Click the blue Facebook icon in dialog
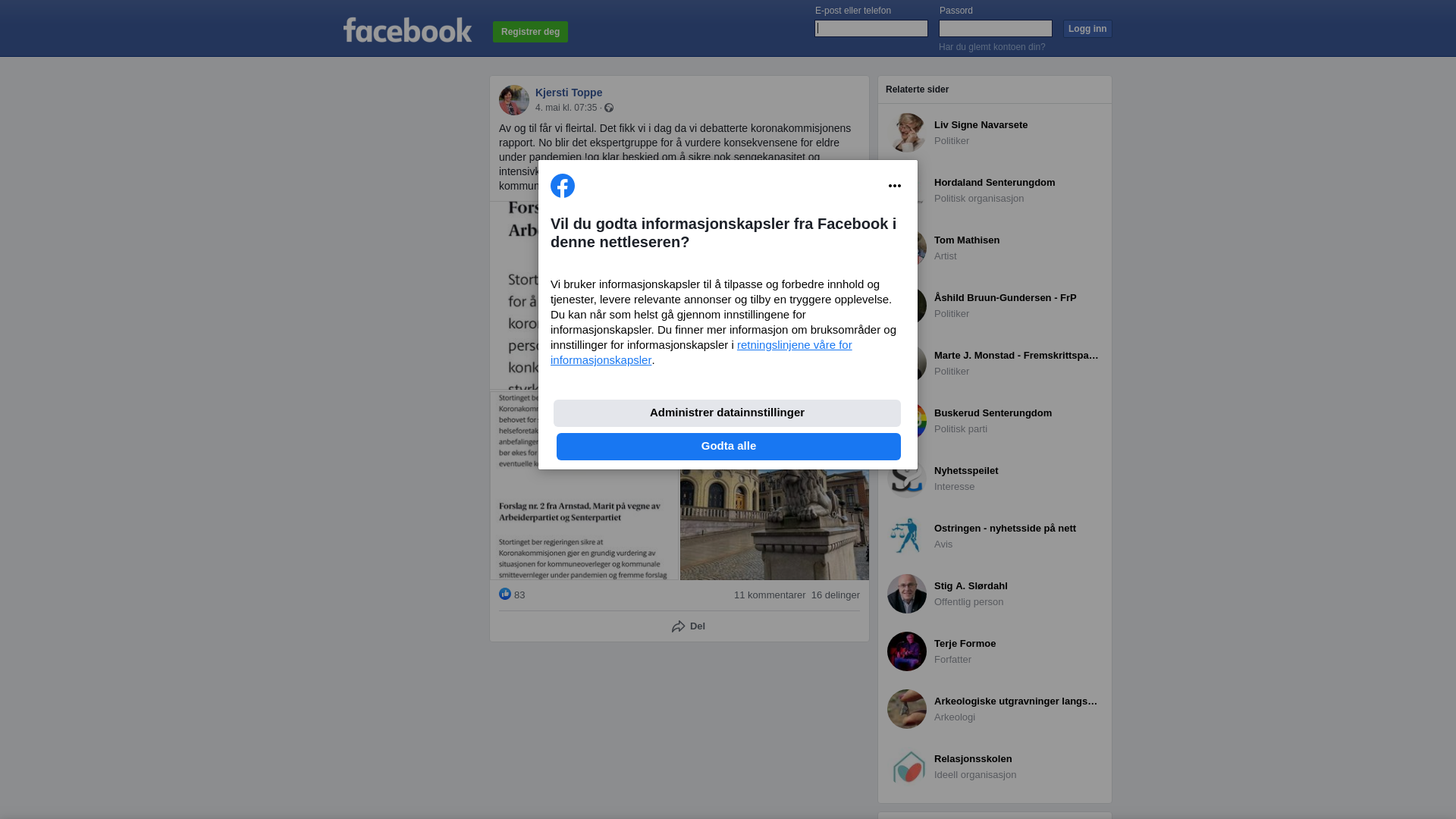The image size is (1456, 819). pyautogui.click(x=563, y=186)
